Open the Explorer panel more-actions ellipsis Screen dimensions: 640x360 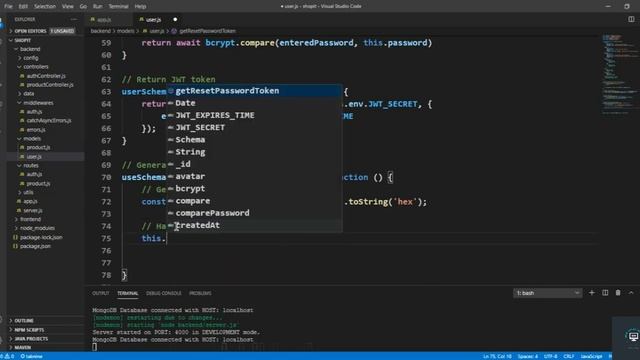73,19
